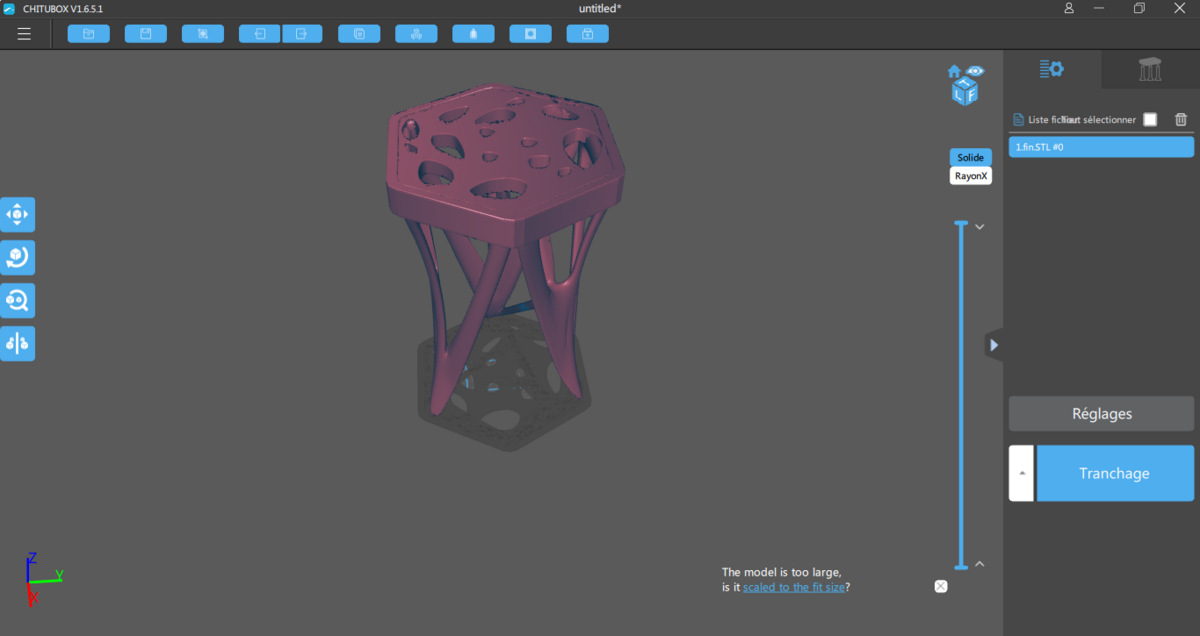Click the save project floppy icon
The height and width of the screenshot is (636, 1200).
click(145, 34)
